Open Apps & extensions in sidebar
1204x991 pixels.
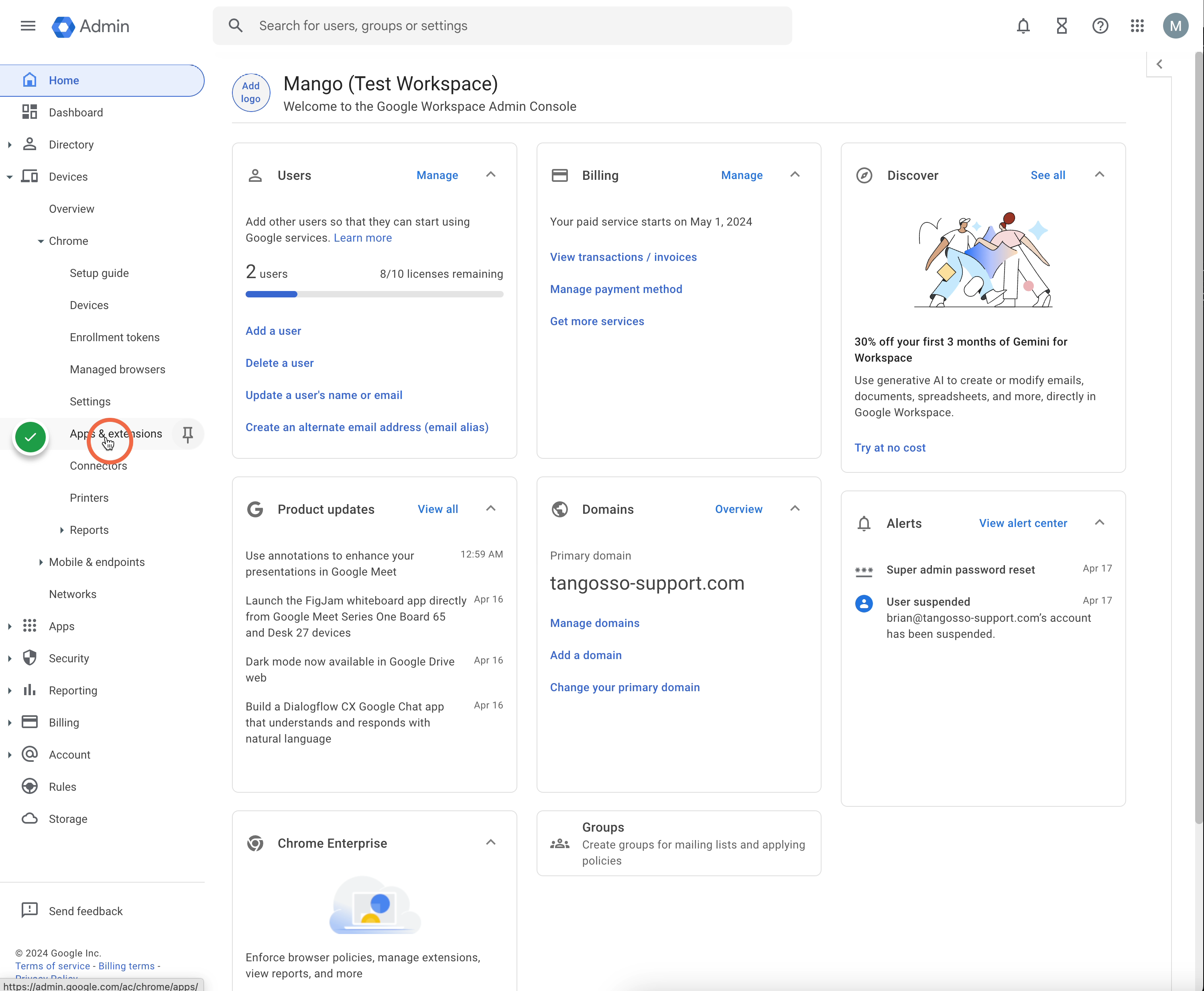(116, 434)
